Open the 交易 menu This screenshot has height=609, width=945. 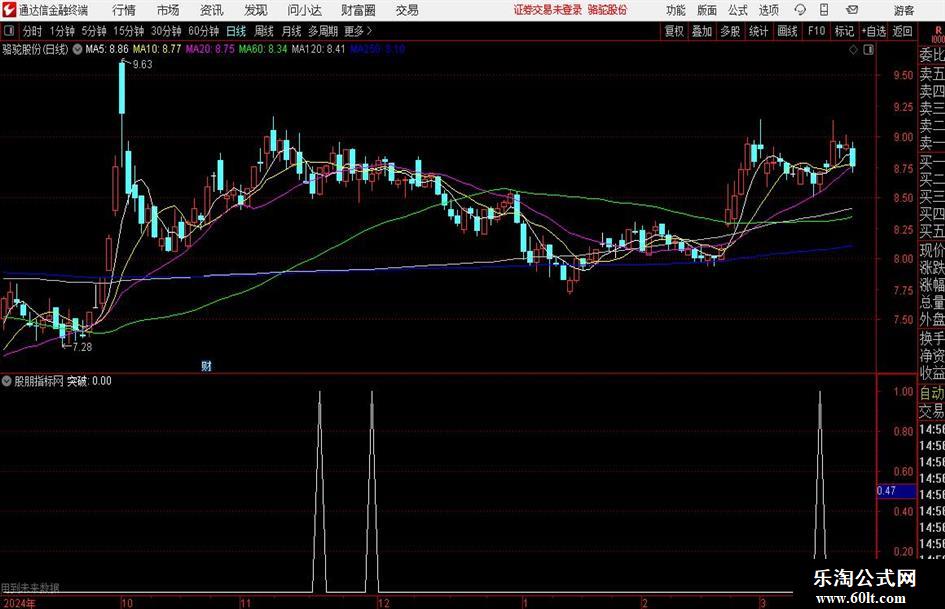407,10
